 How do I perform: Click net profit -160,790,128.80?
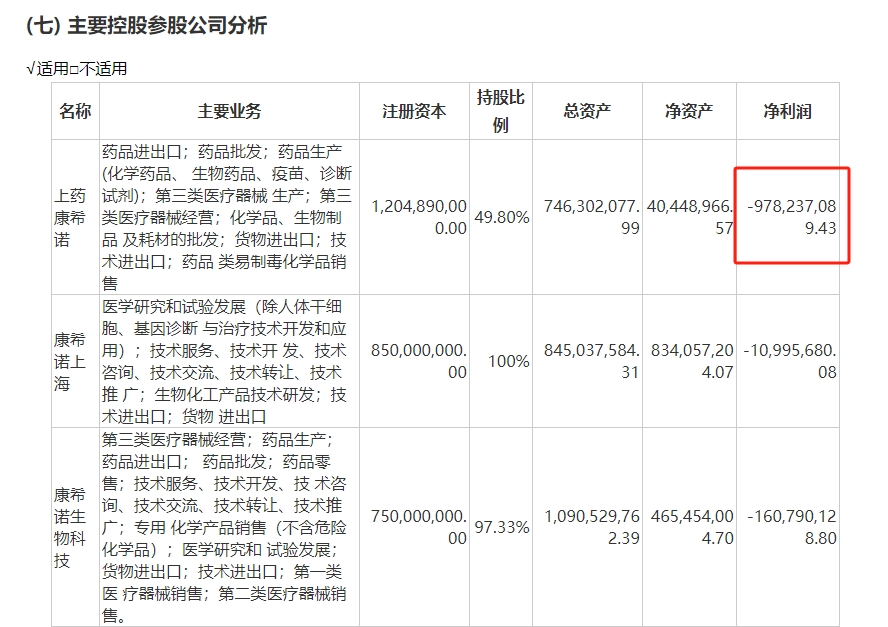pyautogui.click(x=792, y=527)
